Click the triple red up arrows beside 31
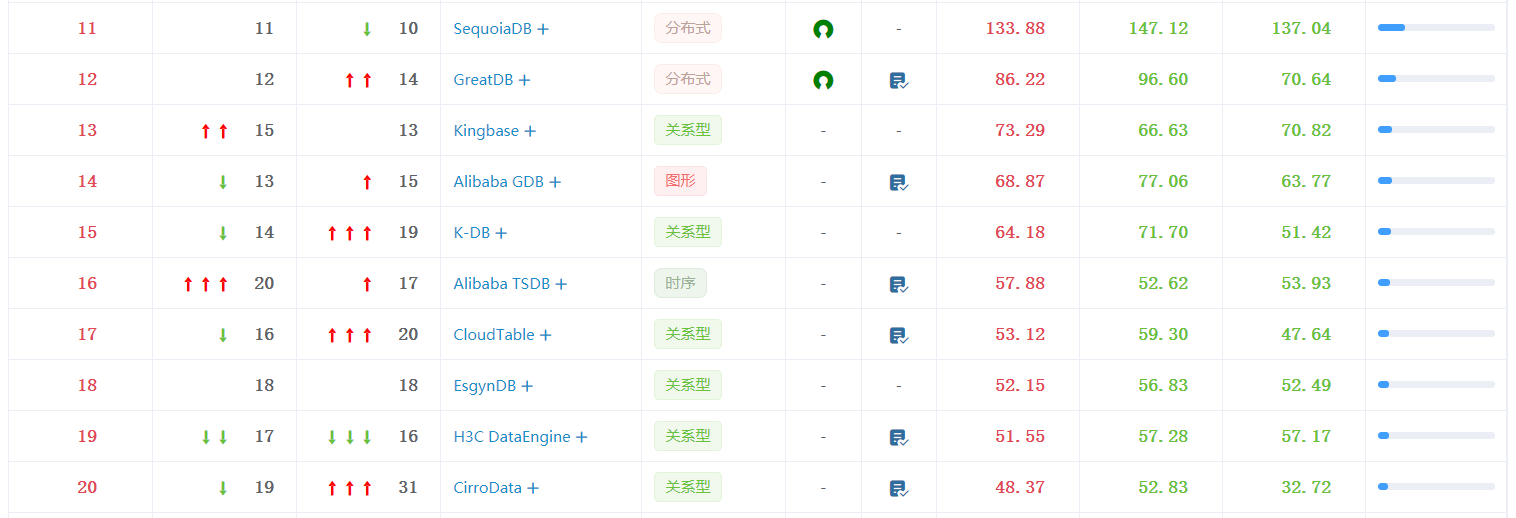 (x=350, y=488)
